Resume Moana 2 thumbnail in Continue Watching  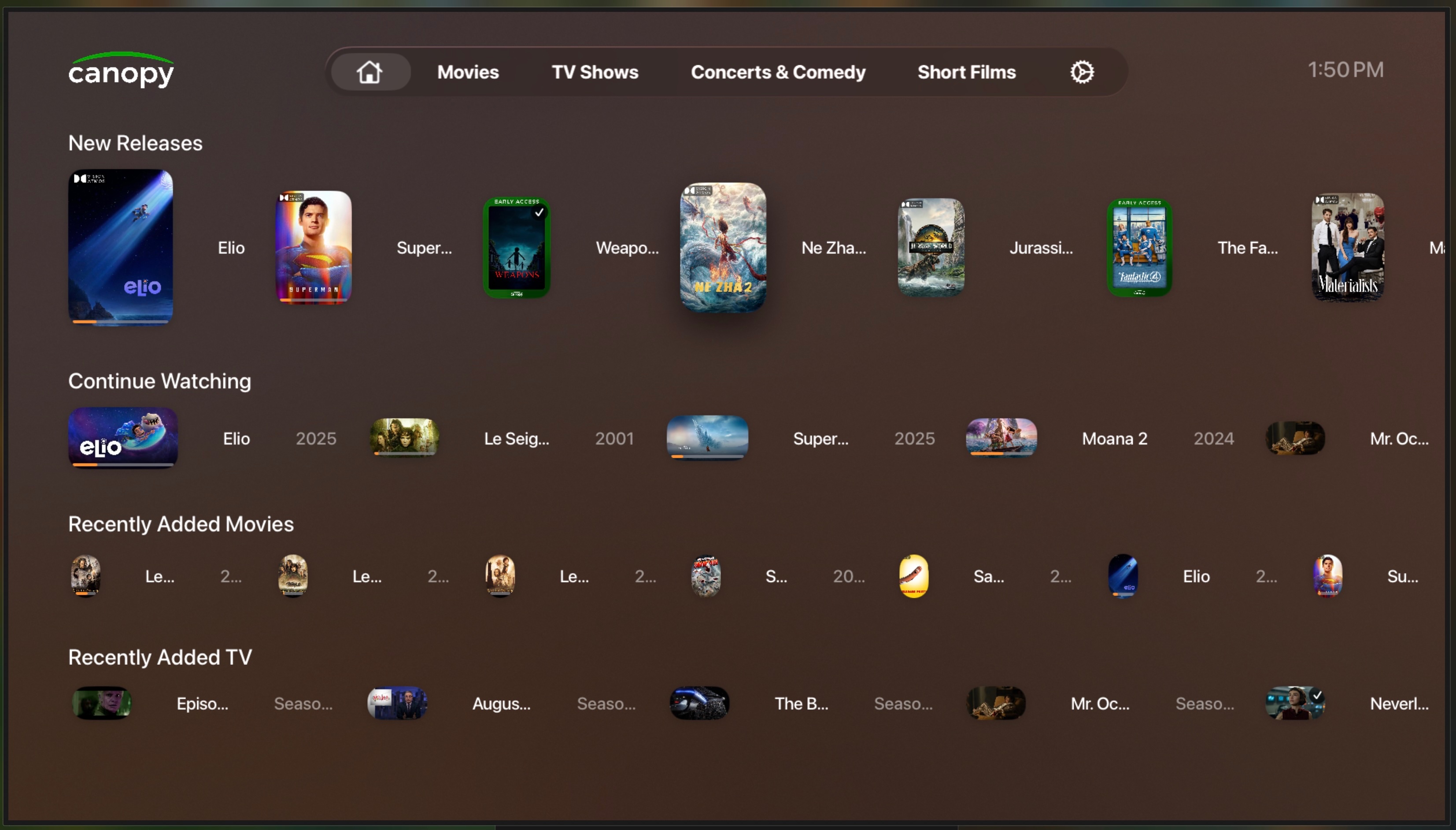[1001, 437]
